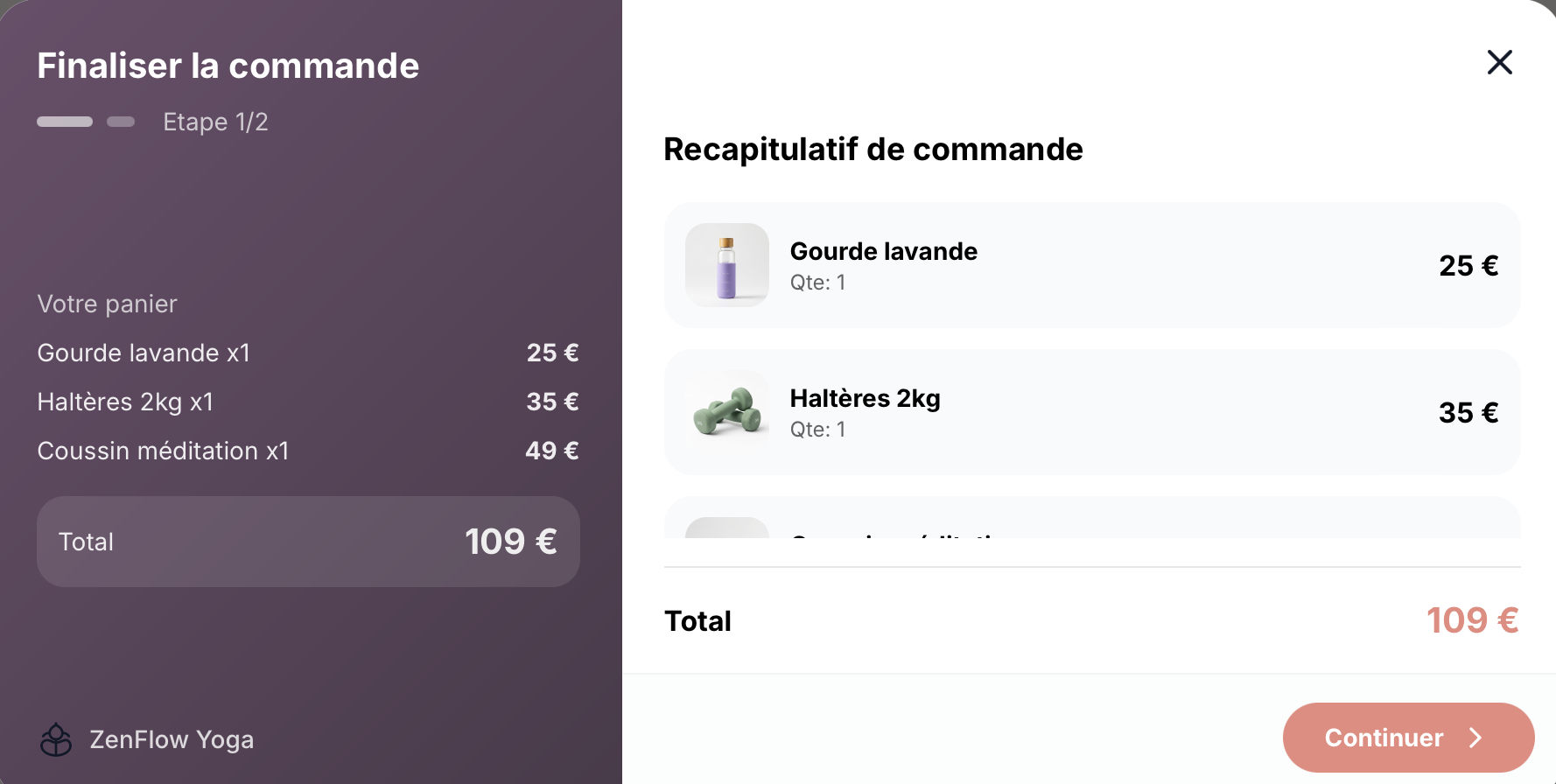Click the Etape 1/2 step label
Image resolution: width=1556 pixels, height=784 pixels.
coord(215,122)
